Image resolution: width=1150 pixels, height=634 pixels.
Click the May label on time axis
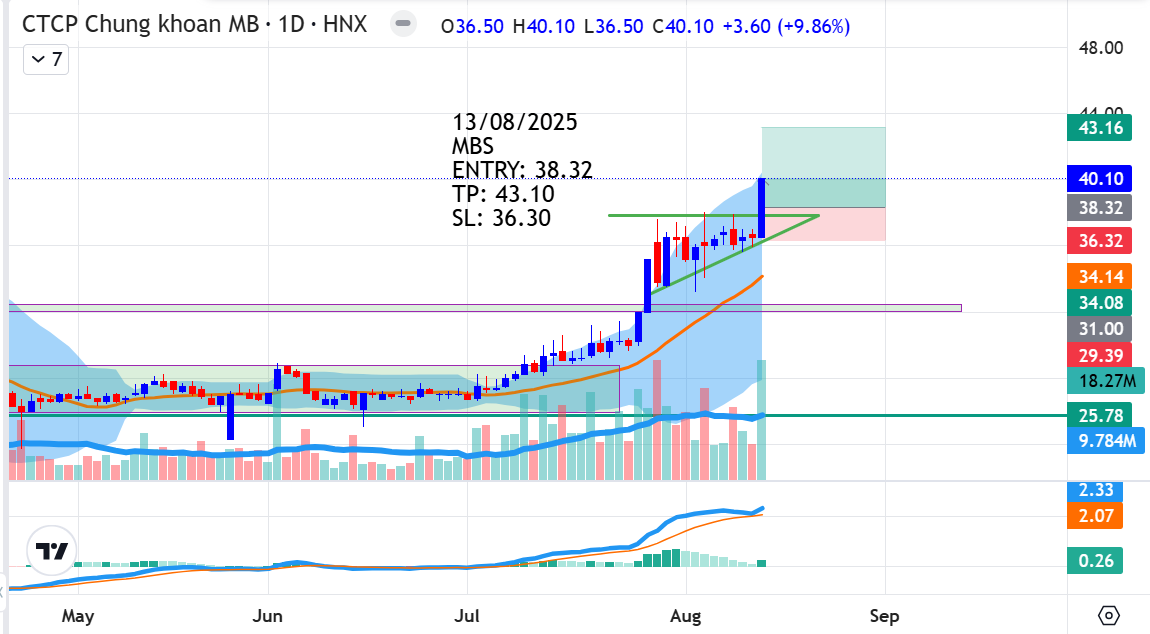78,616
